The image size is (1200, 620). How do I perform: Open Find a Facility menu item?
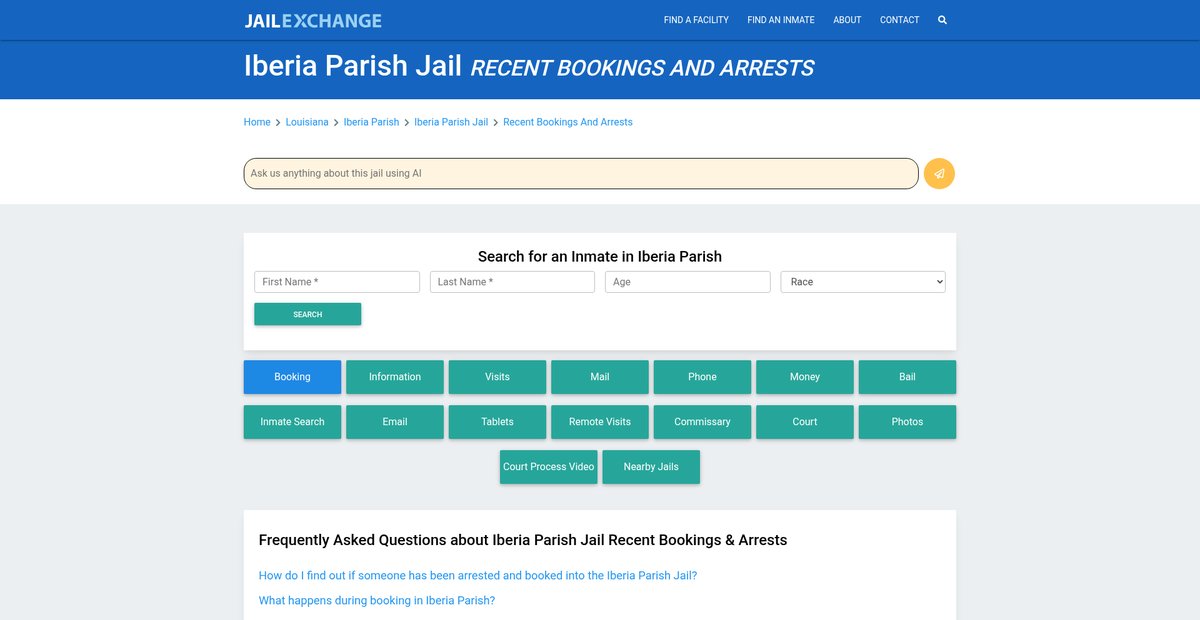696,20
